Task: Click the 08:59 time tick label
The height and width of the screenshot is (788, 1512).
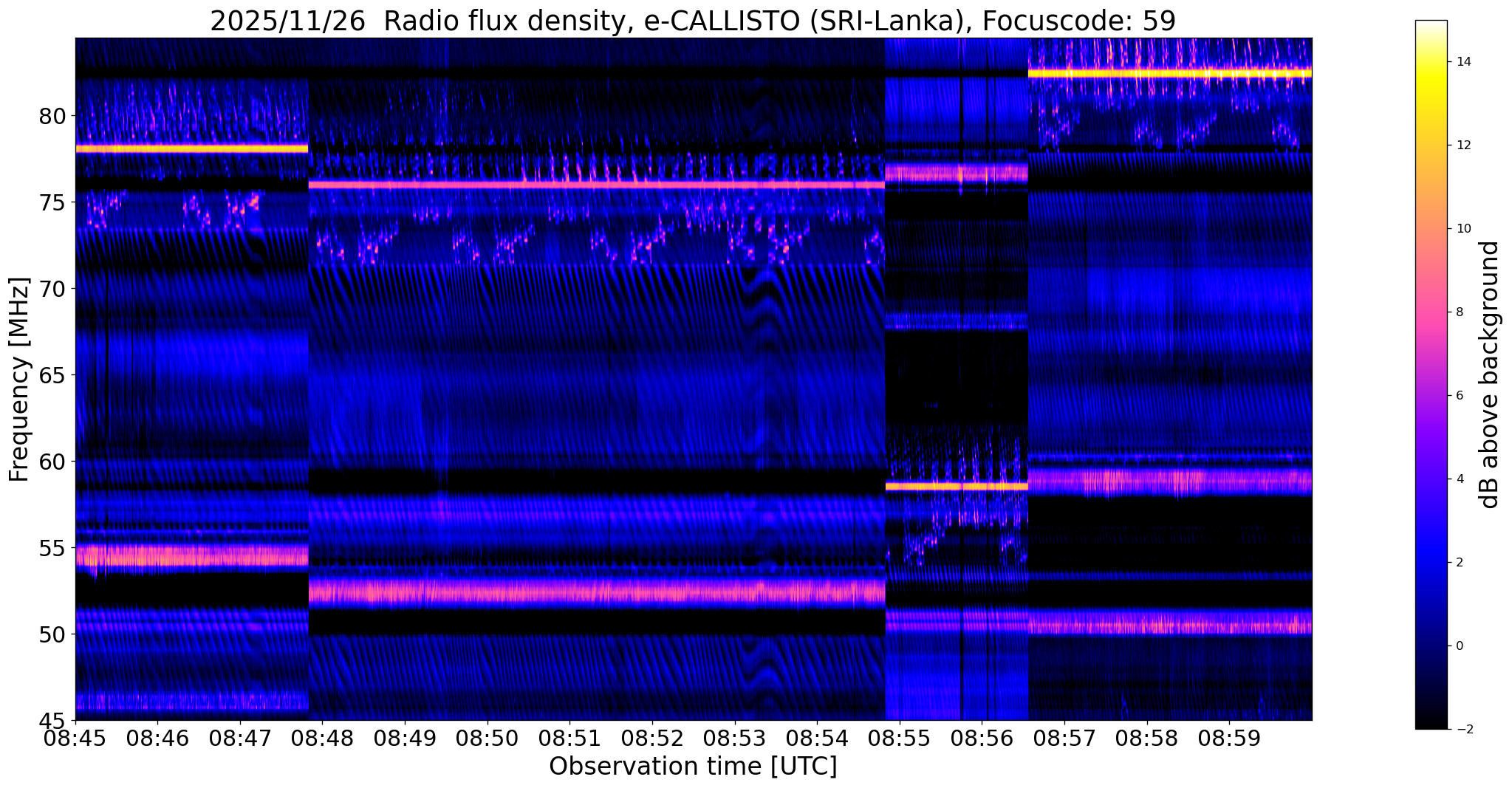Action: click(1229, 738)
